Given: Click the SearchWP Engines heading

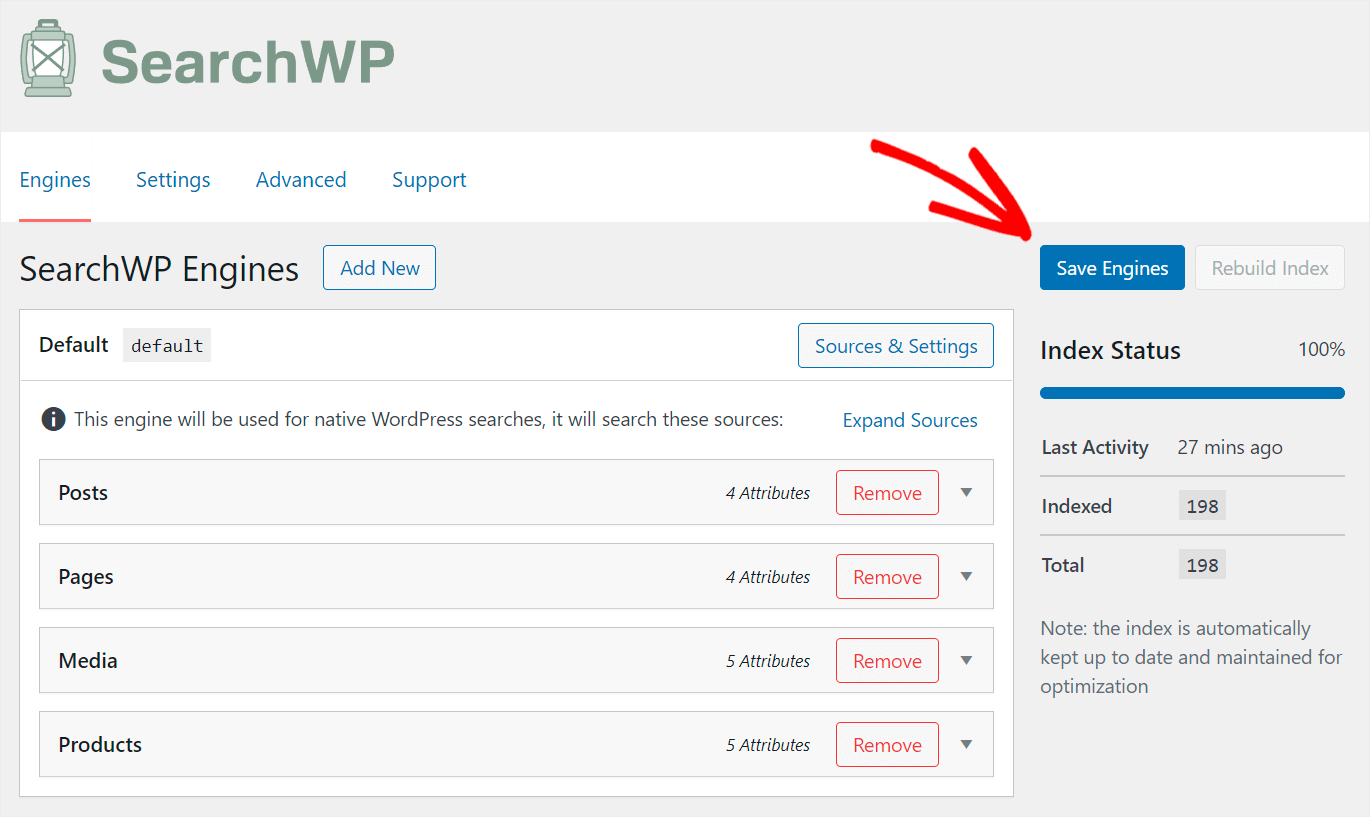Looking at the screenshot, I should (159, 269).
